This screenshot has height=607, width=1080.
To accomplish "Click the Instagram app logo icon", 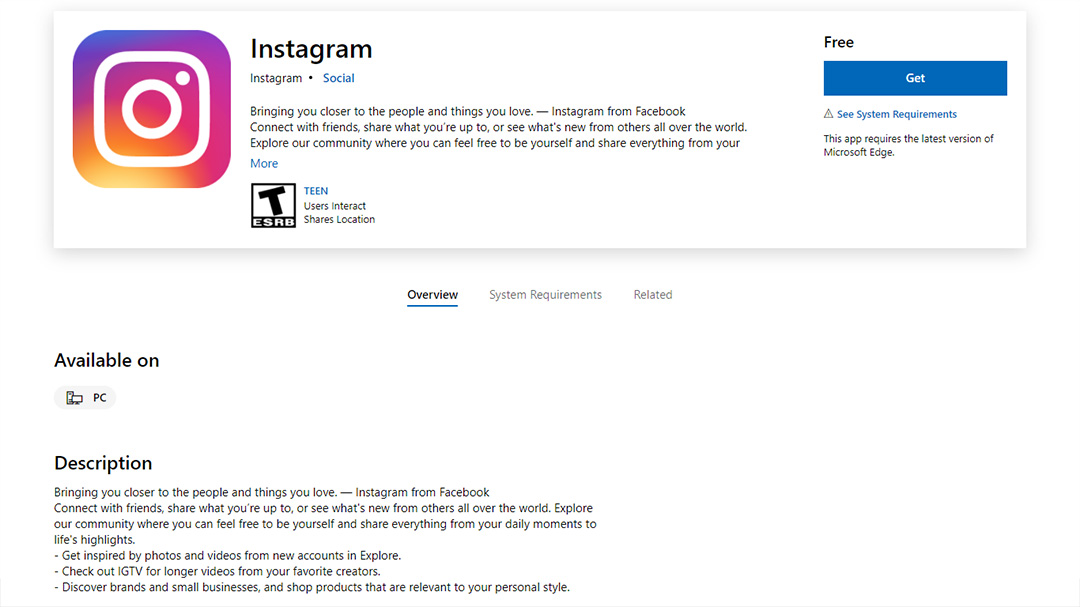I will tap(152, 109).
